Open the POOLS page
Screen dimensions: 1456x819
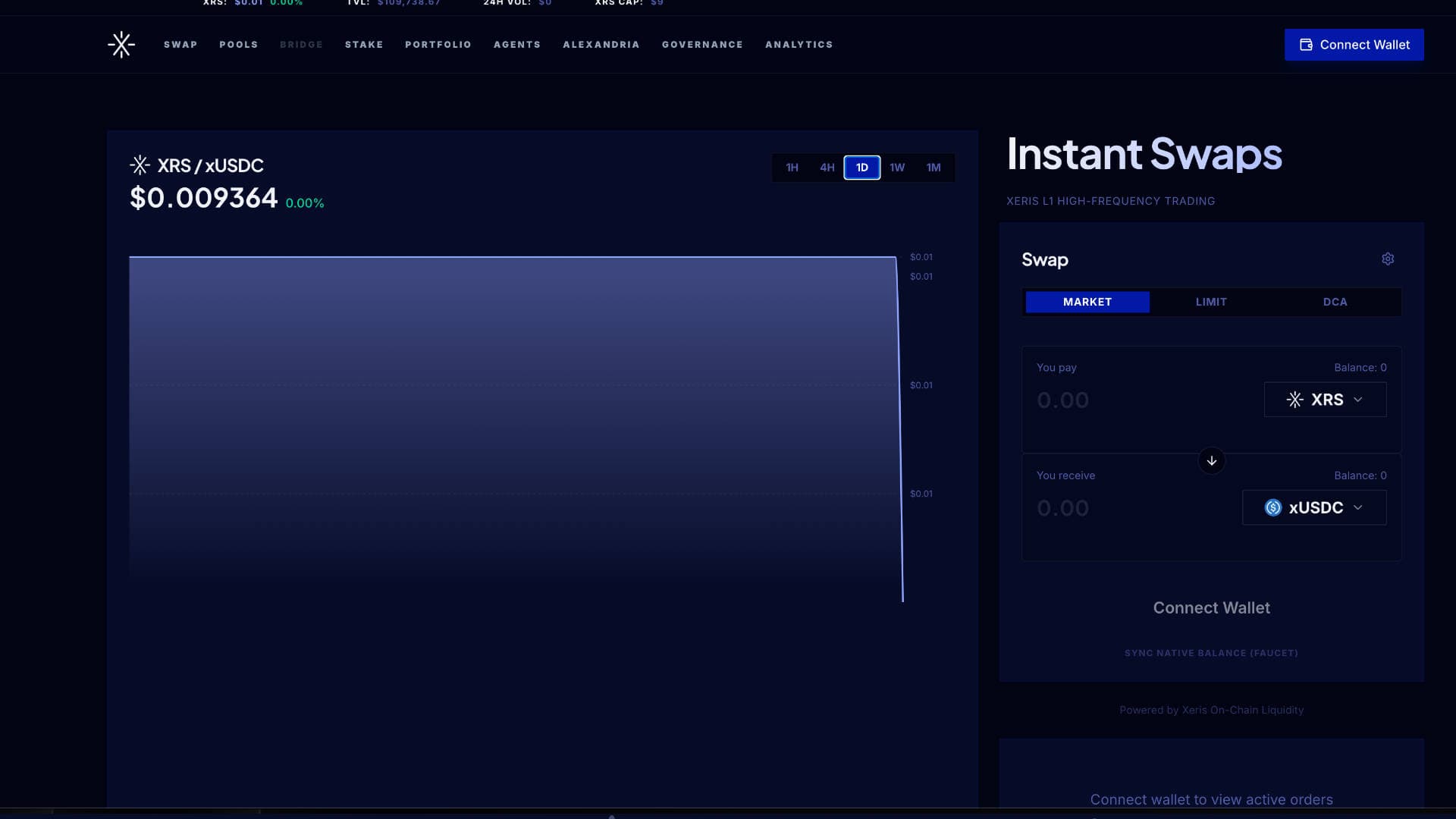tap(239, 45)
